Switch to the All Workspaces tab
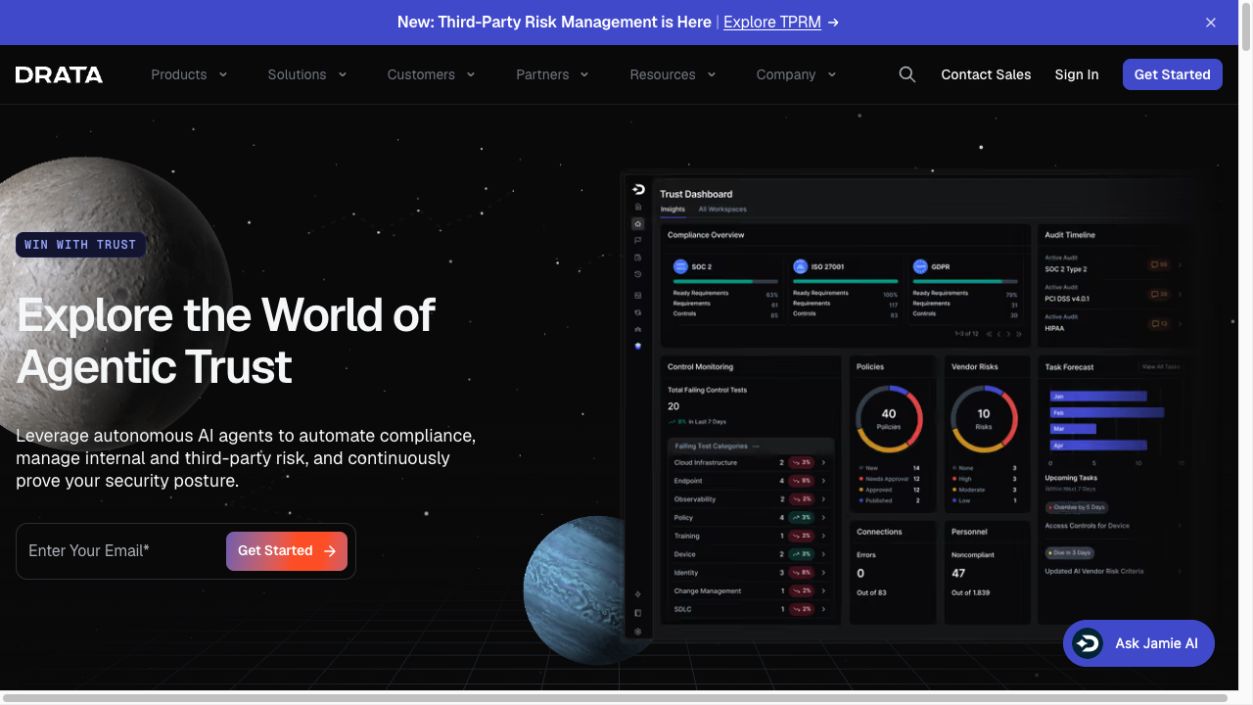This screenshot has width=1253, height=705. tap(722, 210)
